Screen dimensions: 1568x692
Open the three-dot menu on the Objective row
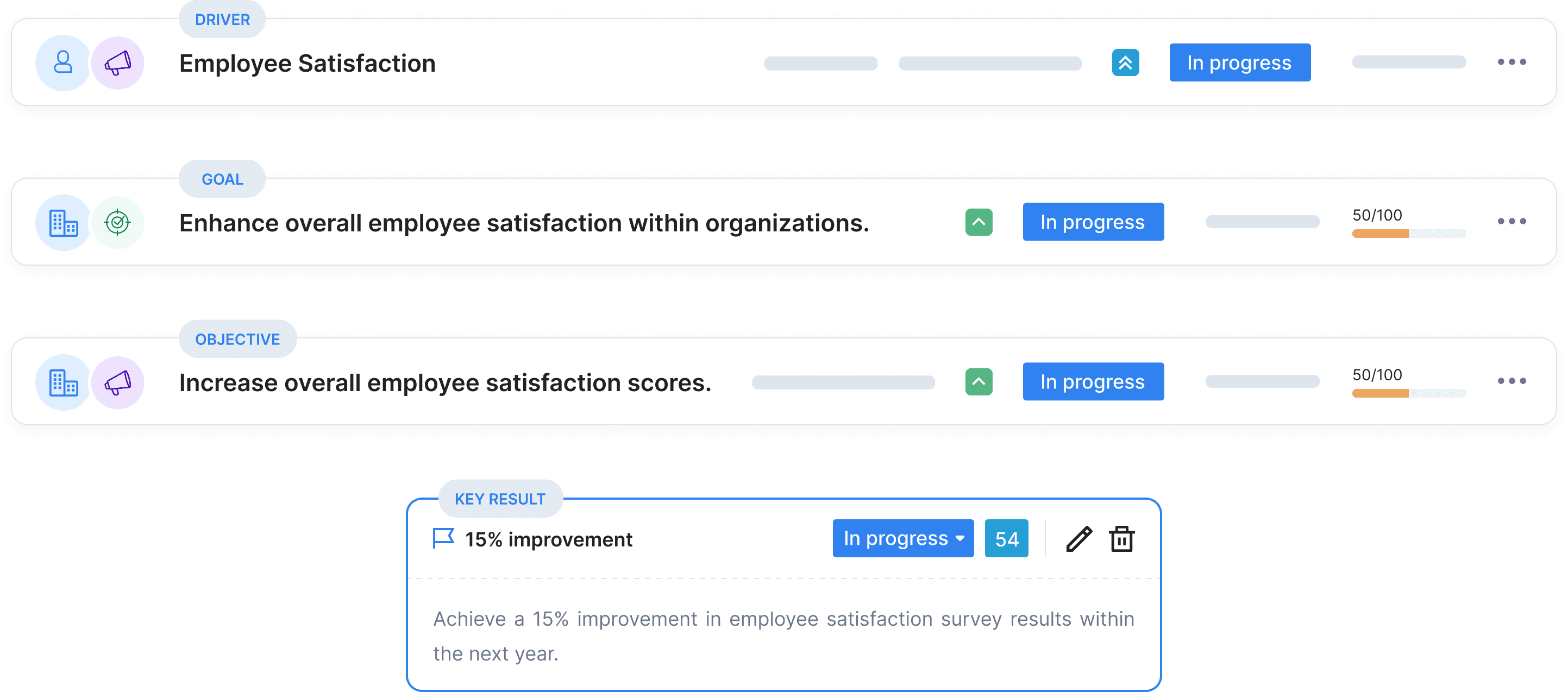(x=1512, y=382)
